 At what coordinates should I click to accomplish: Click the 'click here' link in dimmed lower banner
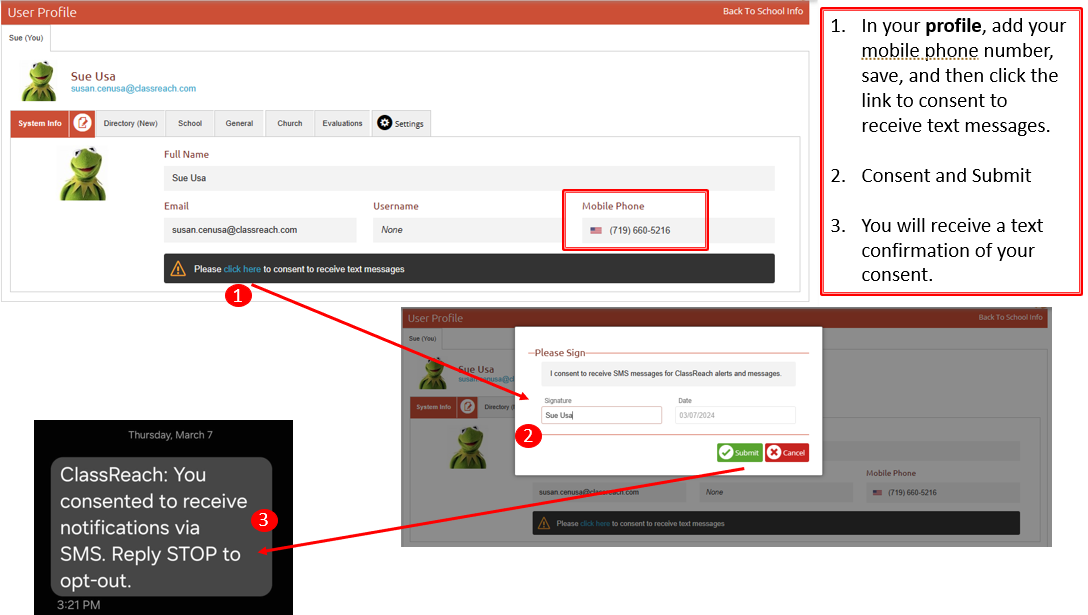pyautogui.click(x=595, y=523)
